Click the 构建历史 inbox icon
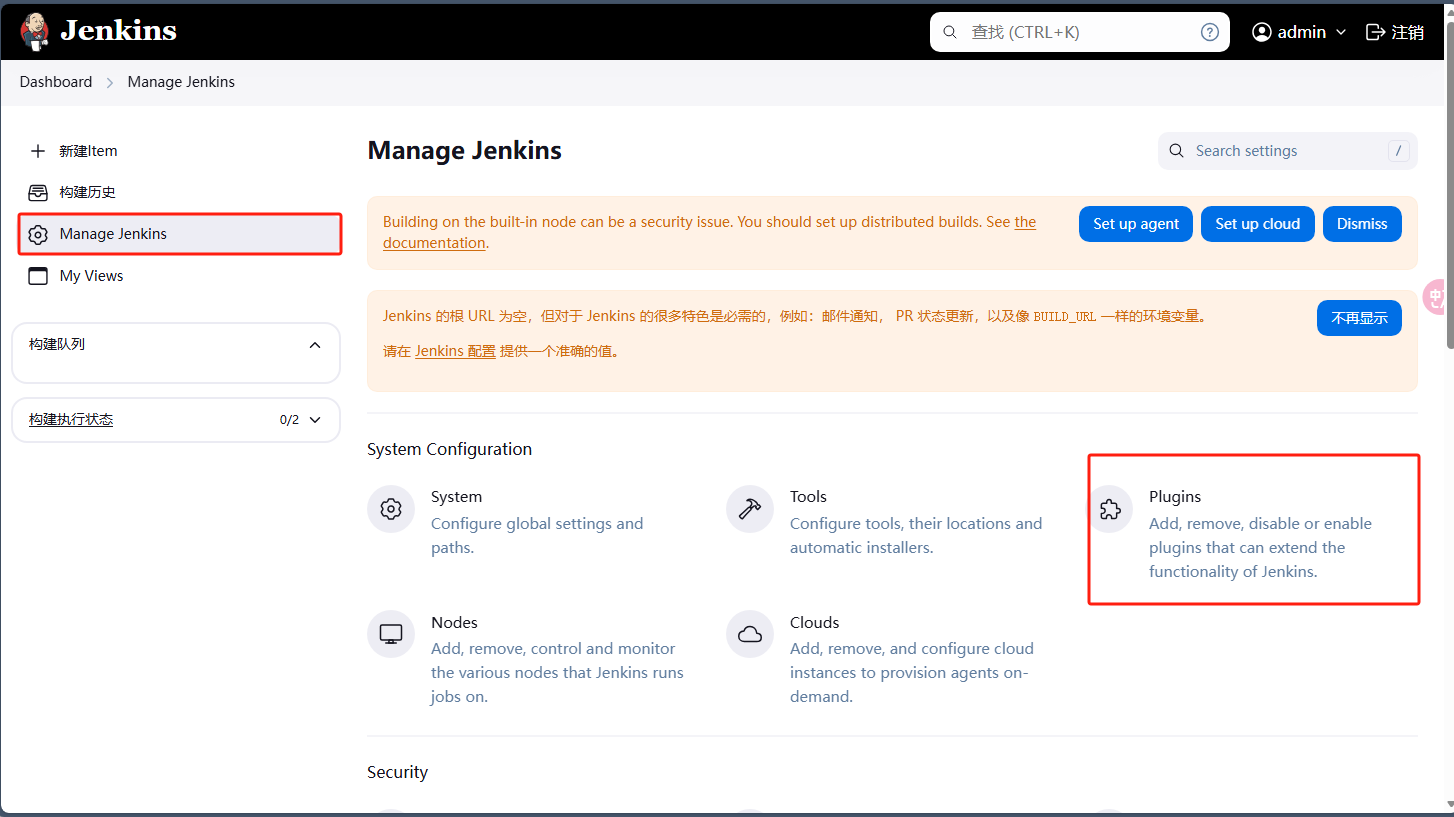The image size is (1454, 817). click(x=38, y=192)
